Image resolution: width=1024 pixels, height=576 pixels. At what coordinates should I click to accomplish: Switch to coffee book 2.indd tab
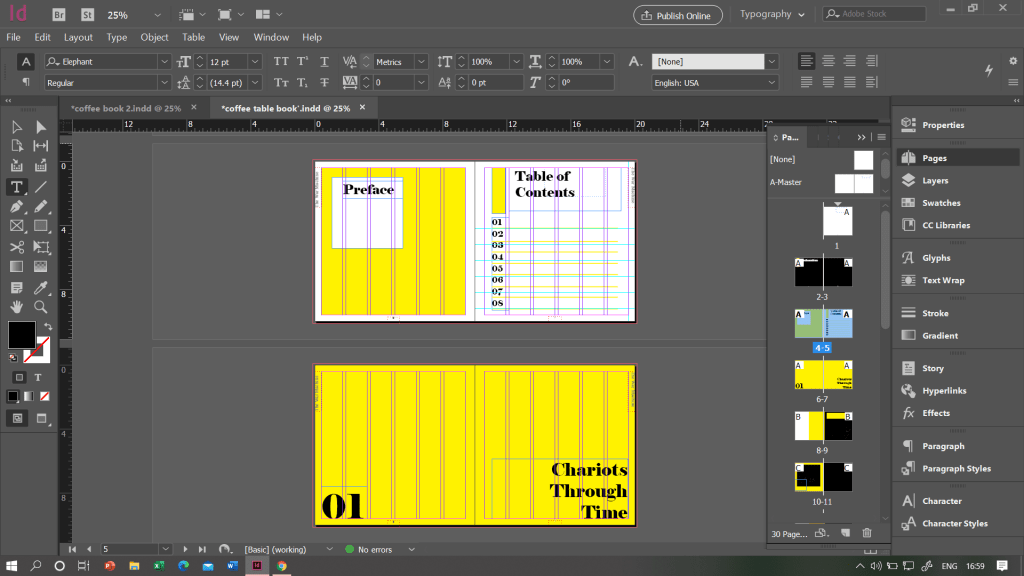[x=124, y=108]
